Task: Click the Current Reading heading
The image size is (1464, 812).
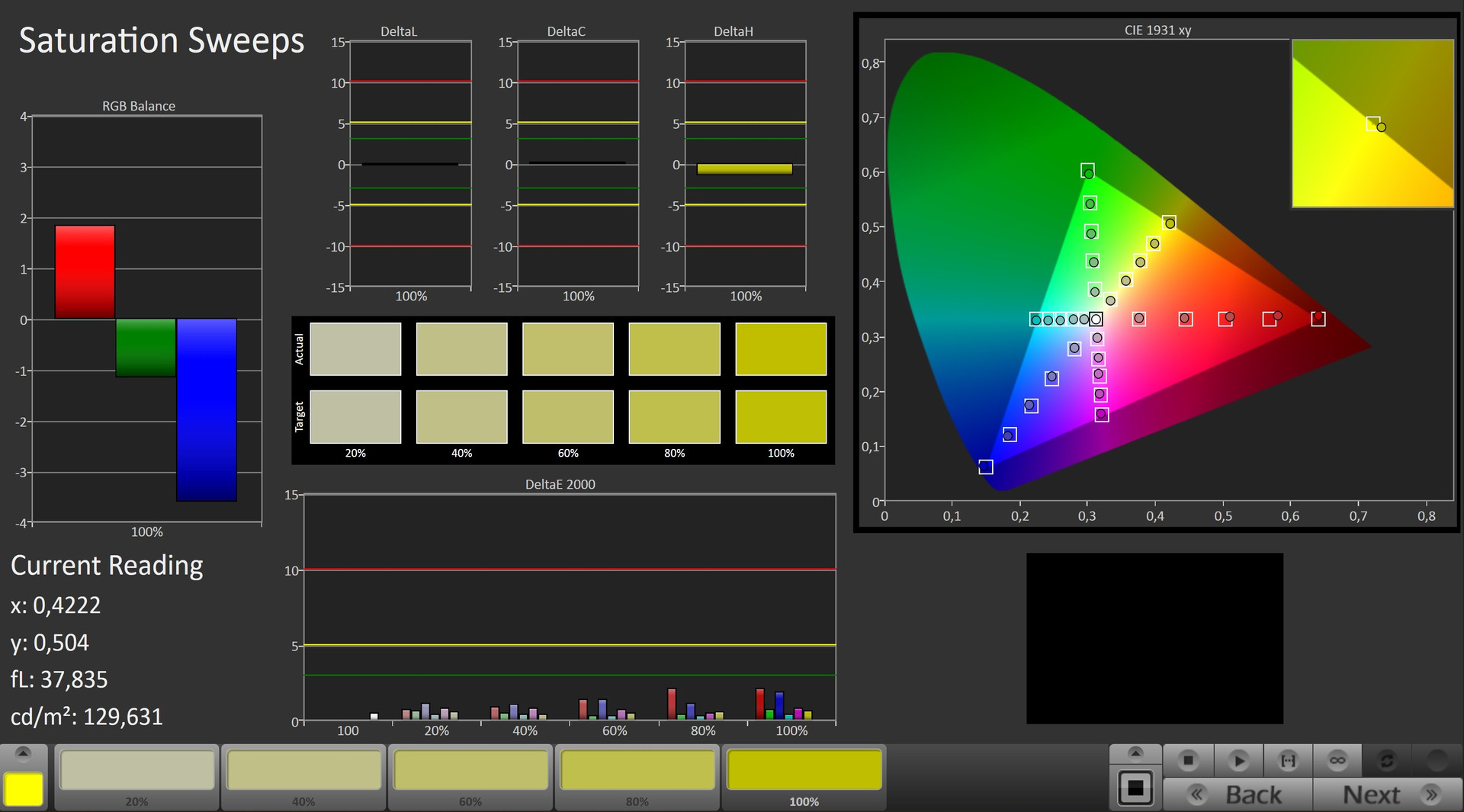Action: click(107, 566)
